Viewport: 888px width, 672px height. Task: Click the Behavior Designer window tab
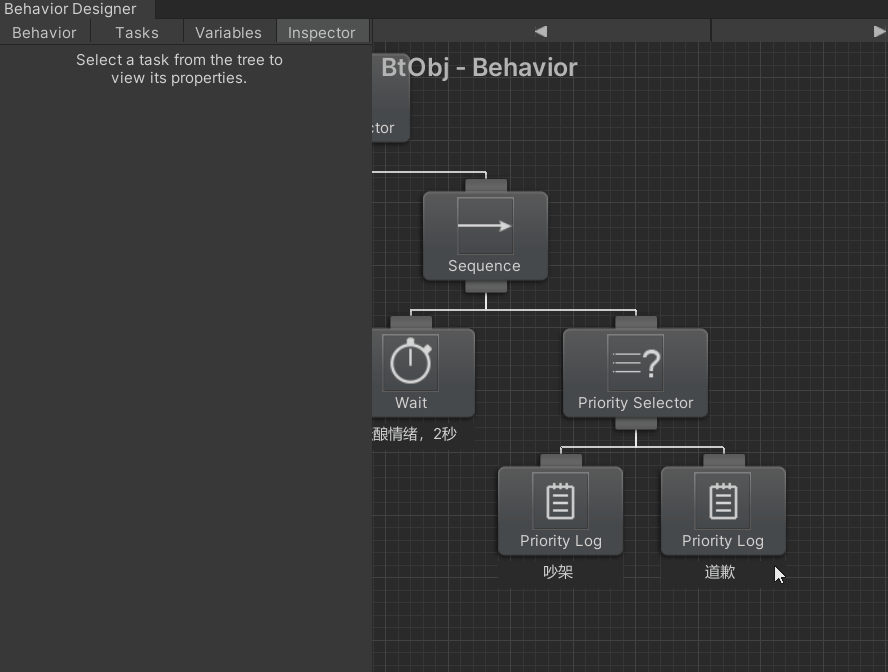70,9
